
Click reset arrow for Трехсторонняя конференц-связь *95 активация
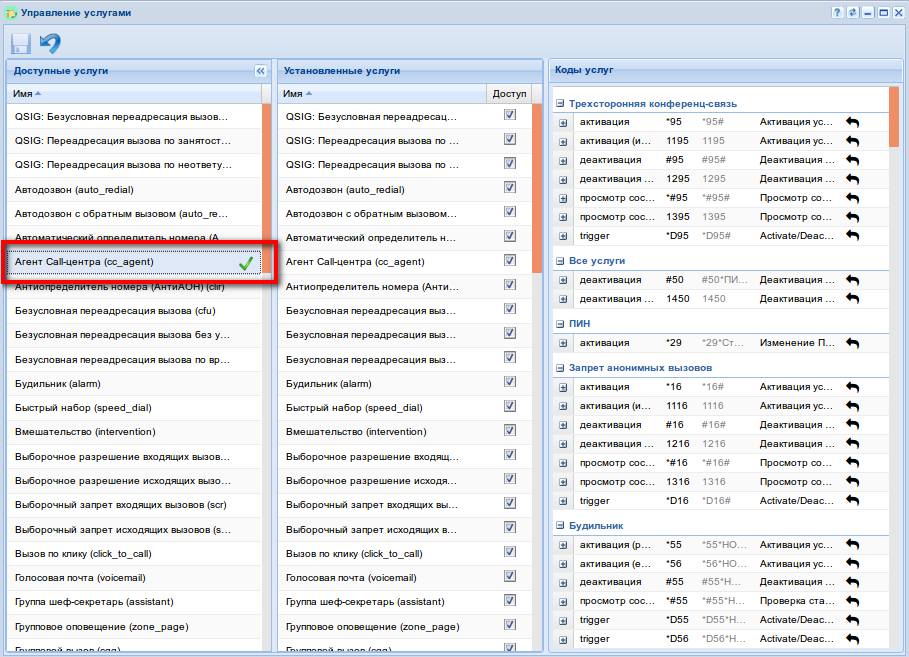pos(852,122)
